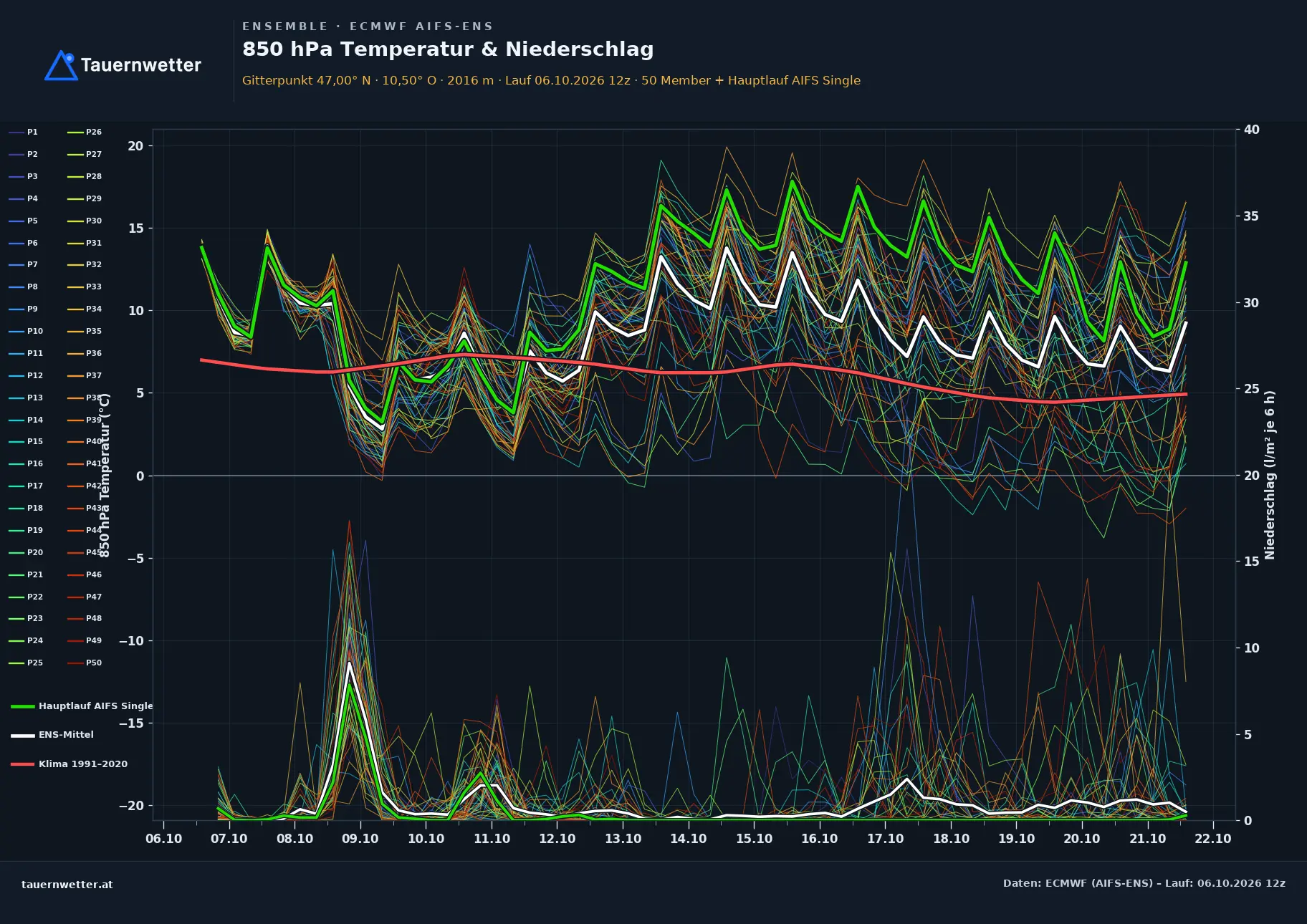Select legend entry P26

85,132
